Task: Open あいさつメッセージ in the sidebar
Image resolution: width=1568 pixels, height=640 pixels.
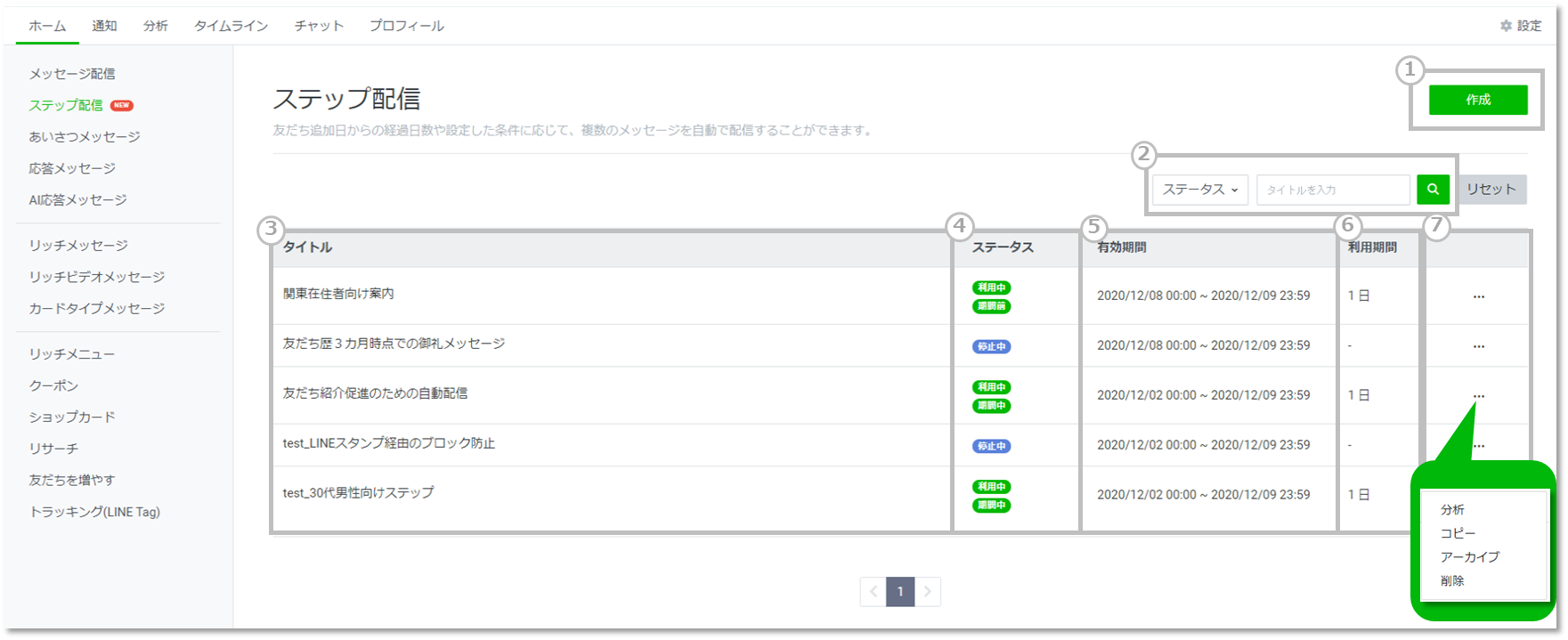Action: coord(85,137)
